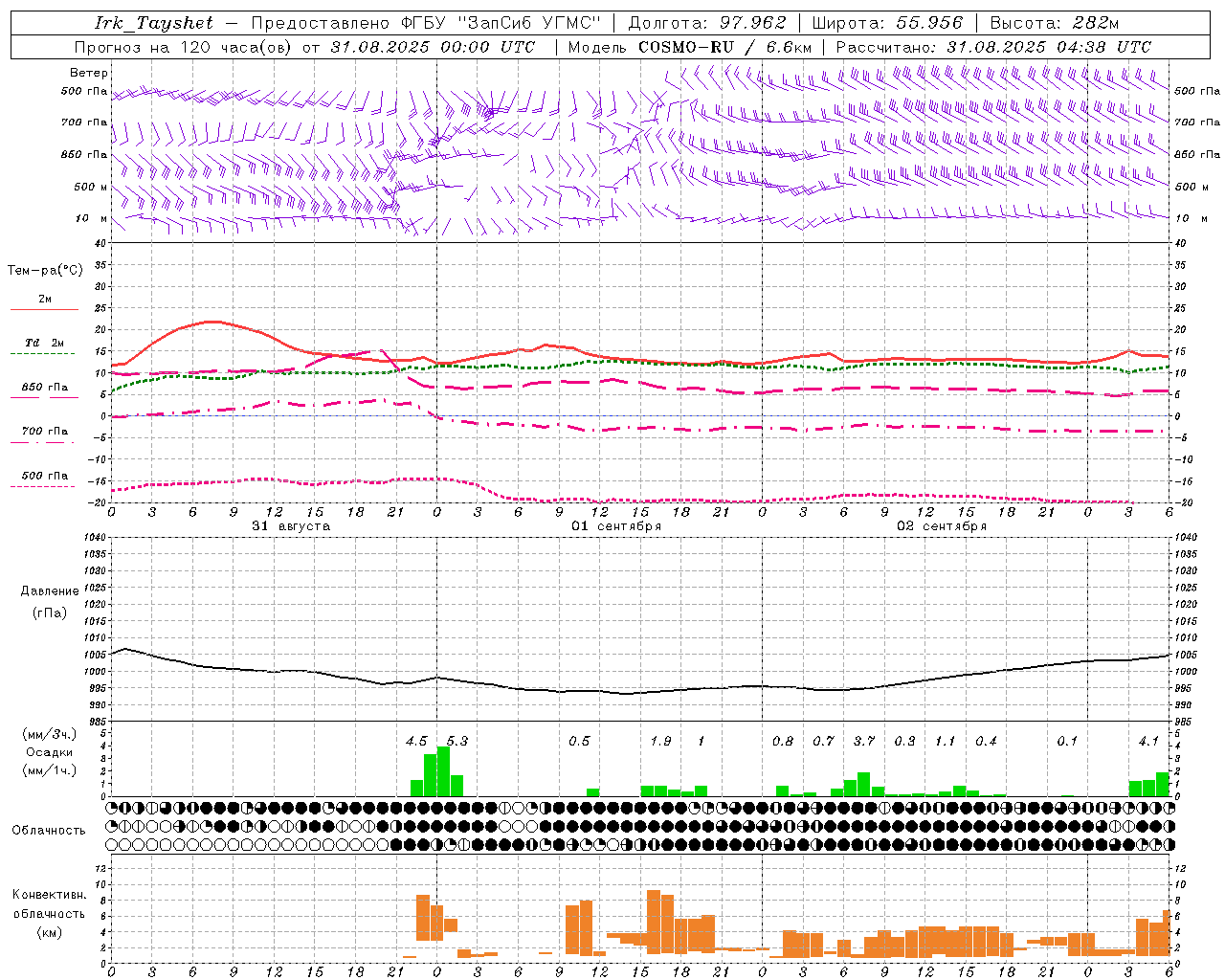This screenshot has width=1225, height=980.
Task: Click the precipitation value 0.7
Action: 824,742
